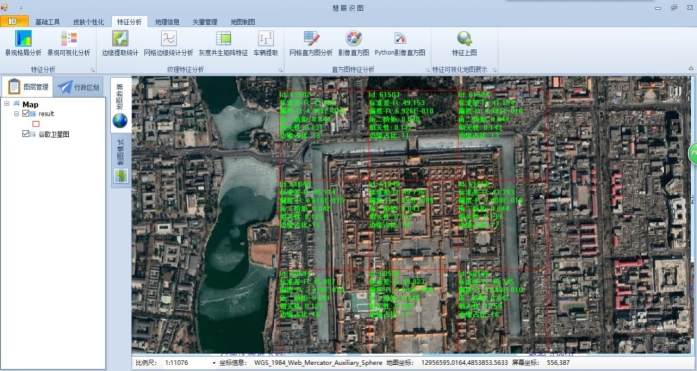Open 景观格局分析 landscape pattern analysis tool
This screenshot has height=371, width=697.
point(23,43)
